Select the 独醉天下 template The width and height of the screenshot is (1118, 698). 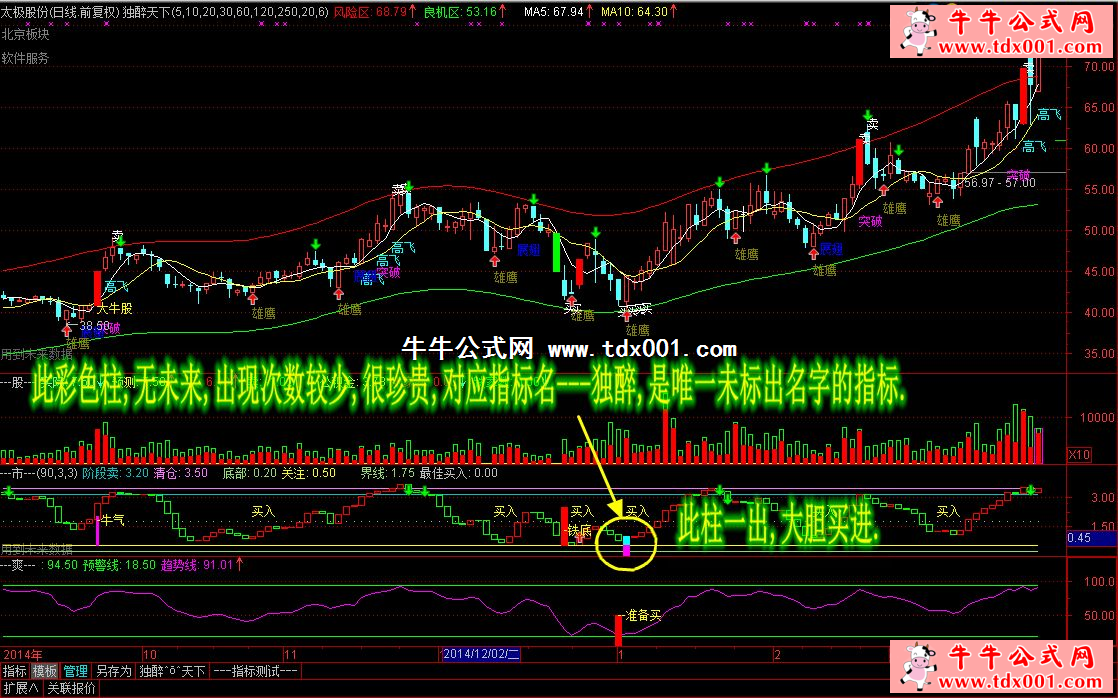point(171,671)
